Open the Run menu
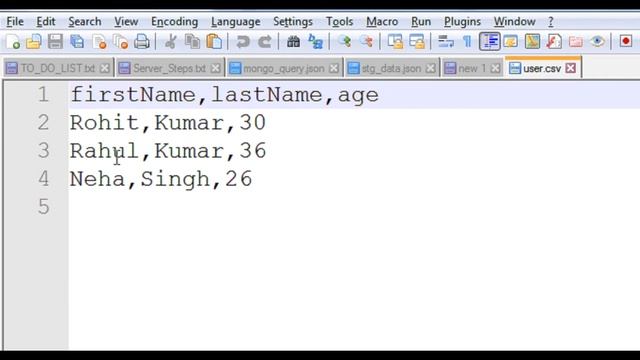The image size is (640, 360). 421,22
